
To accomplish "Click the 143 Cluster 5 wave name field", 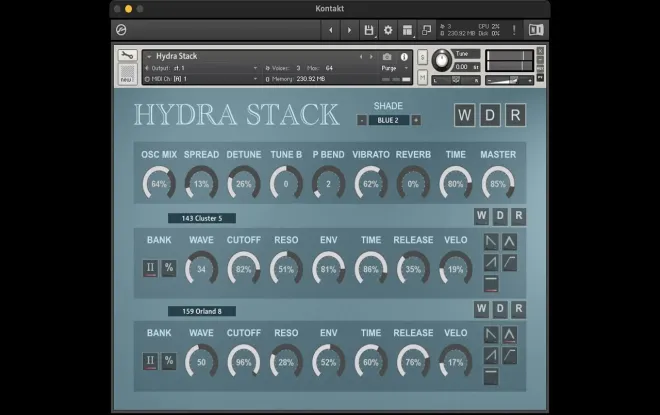I will [202, 218].
